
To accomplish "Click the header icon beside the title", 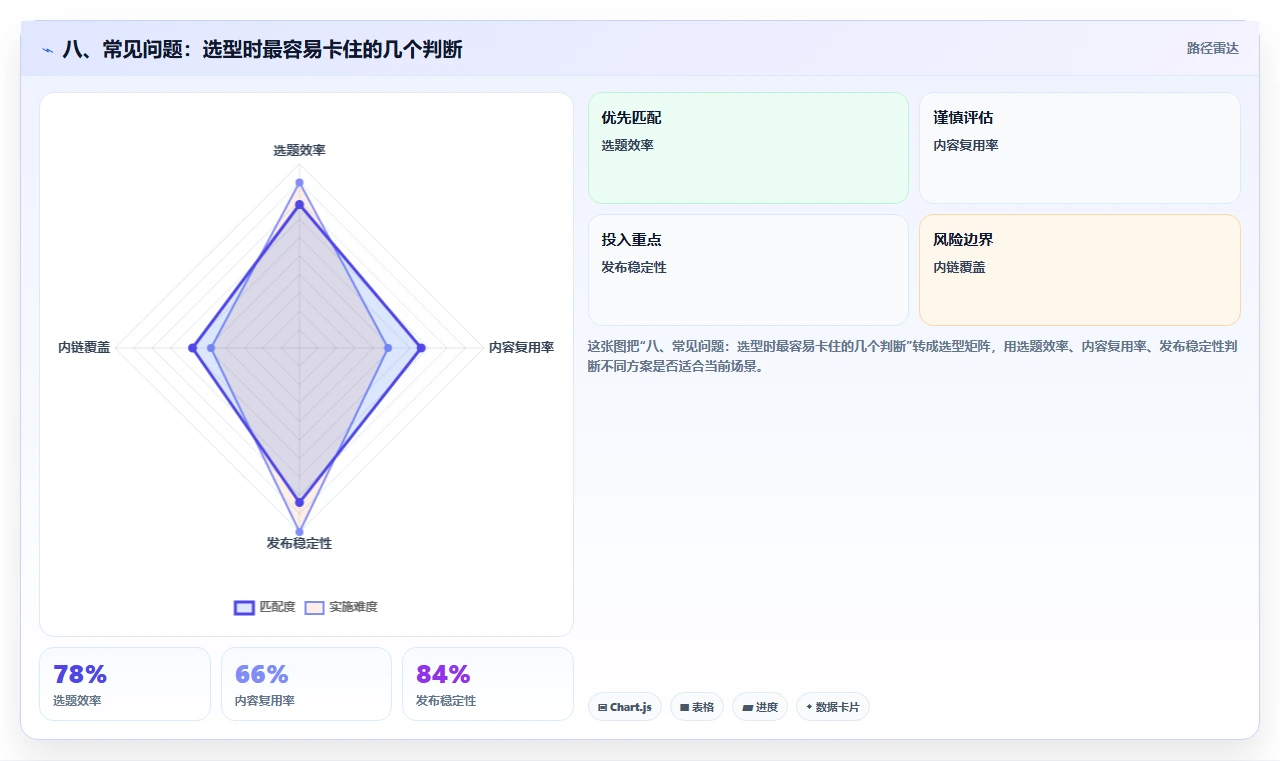I will click(48, 50).
